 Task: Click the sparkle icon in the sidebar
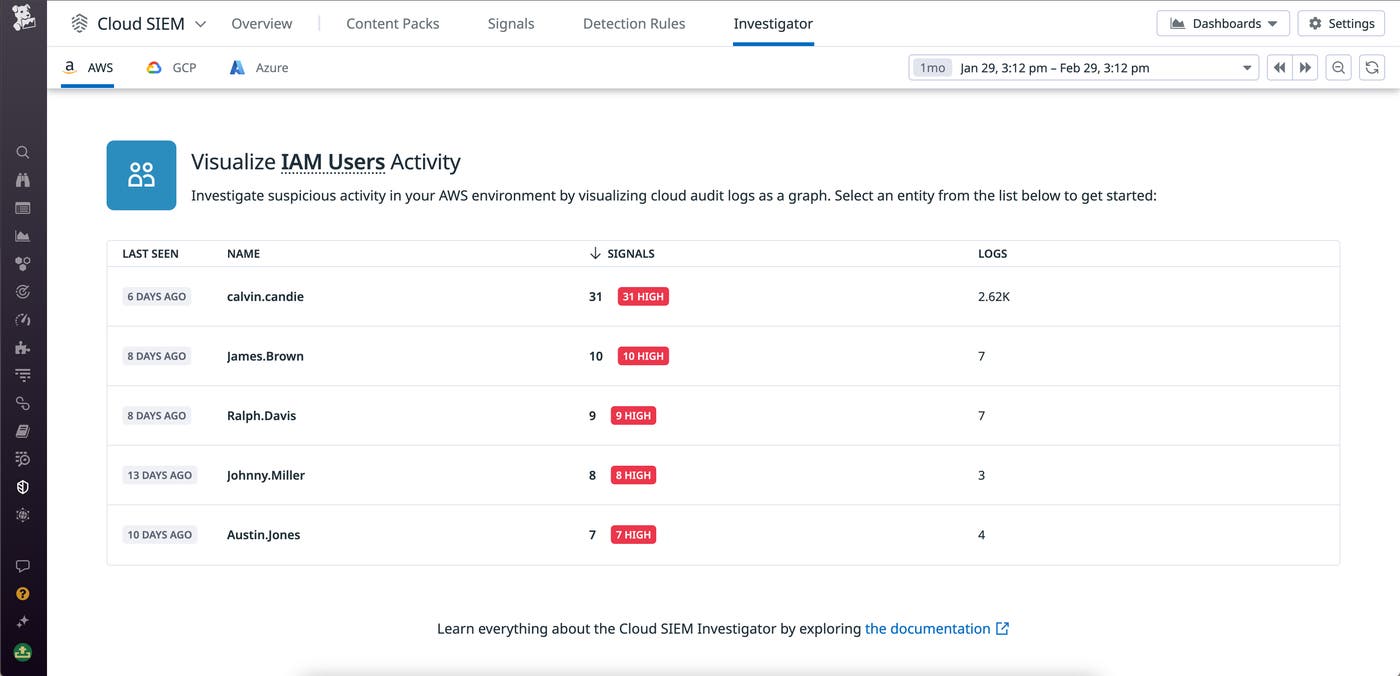pyautogui.click(x=23, y=622)
